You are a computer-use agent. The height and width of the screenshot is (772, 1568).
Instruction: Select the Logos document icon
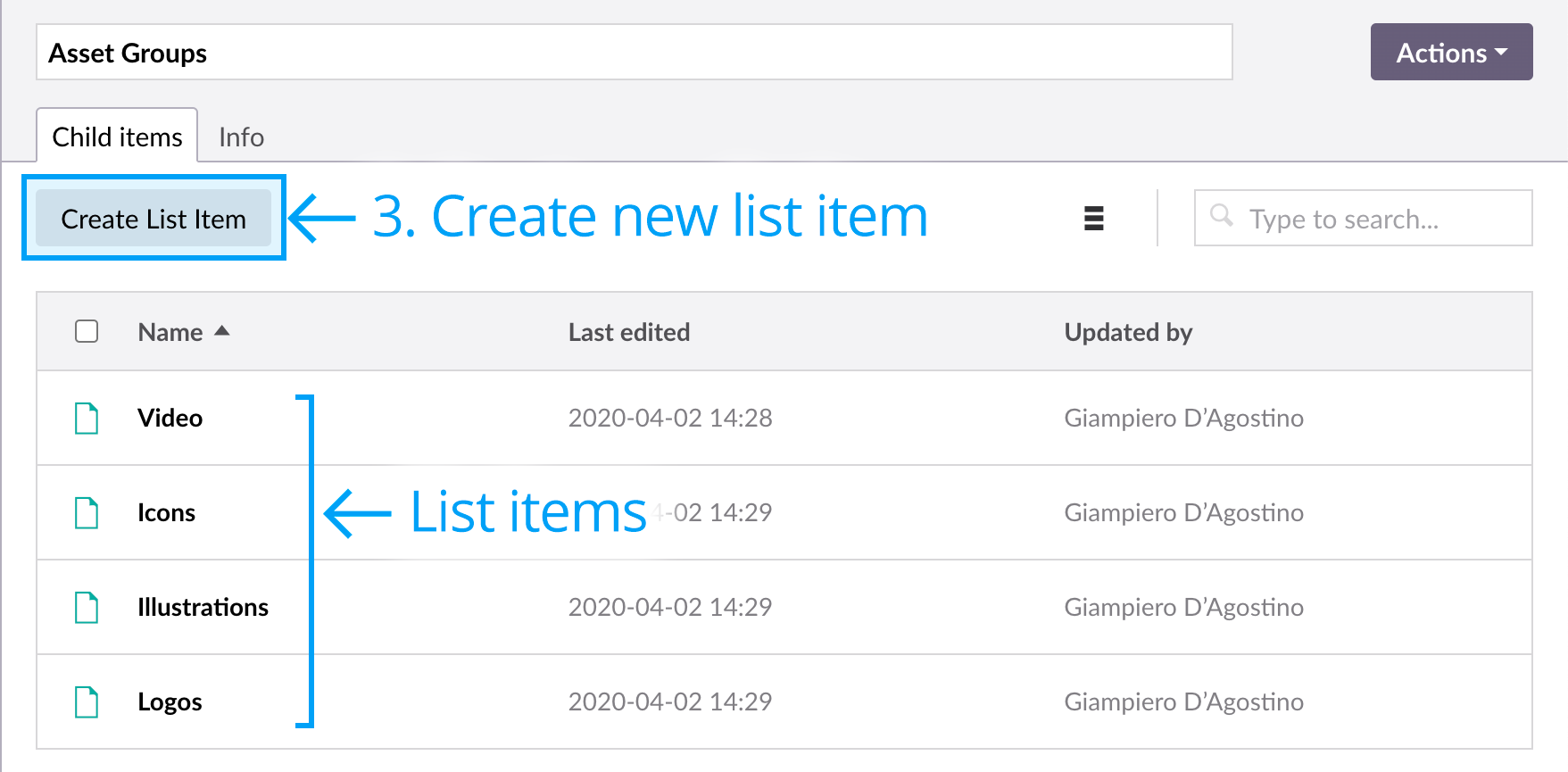pos(87,701)
